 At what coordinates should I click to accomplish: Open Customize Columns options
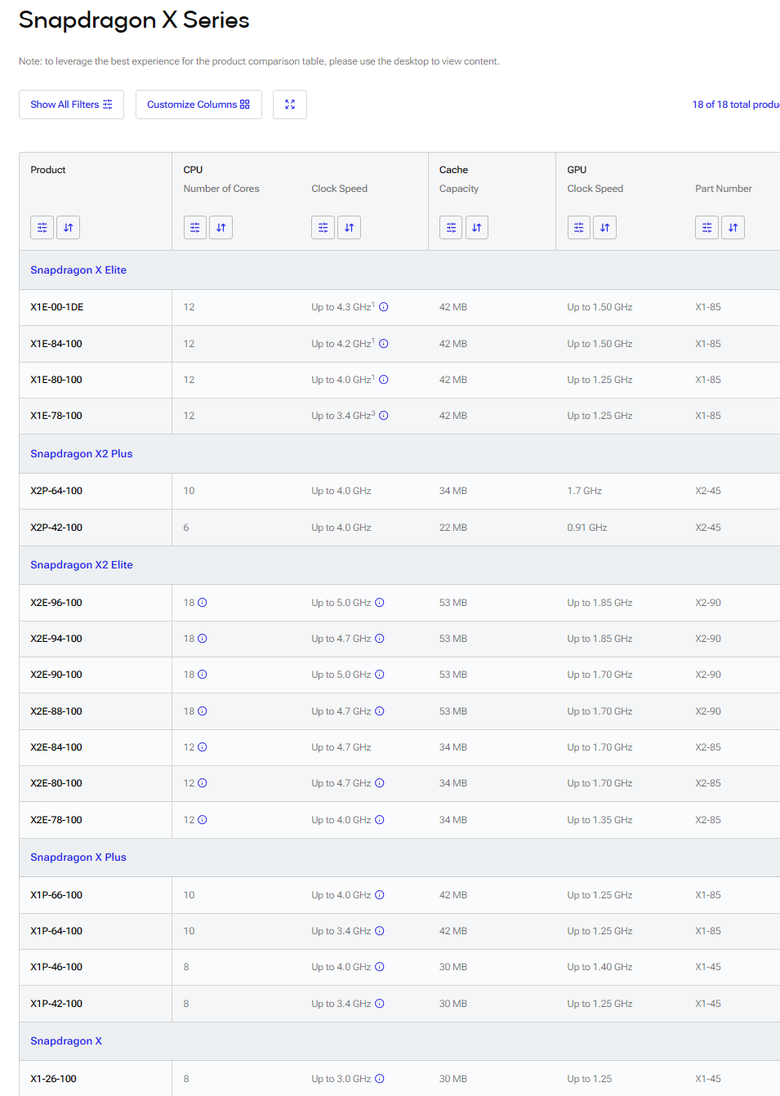tap(198, 104)
